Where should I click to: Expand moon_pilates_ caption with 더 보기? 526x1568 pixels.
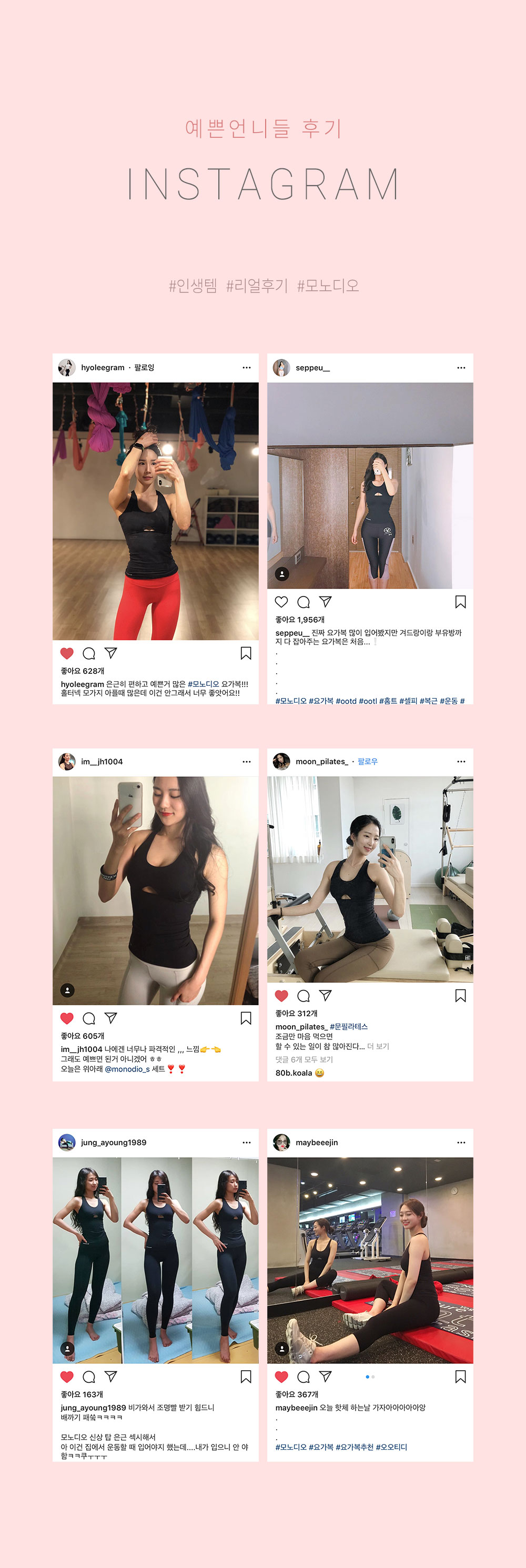378,1046
